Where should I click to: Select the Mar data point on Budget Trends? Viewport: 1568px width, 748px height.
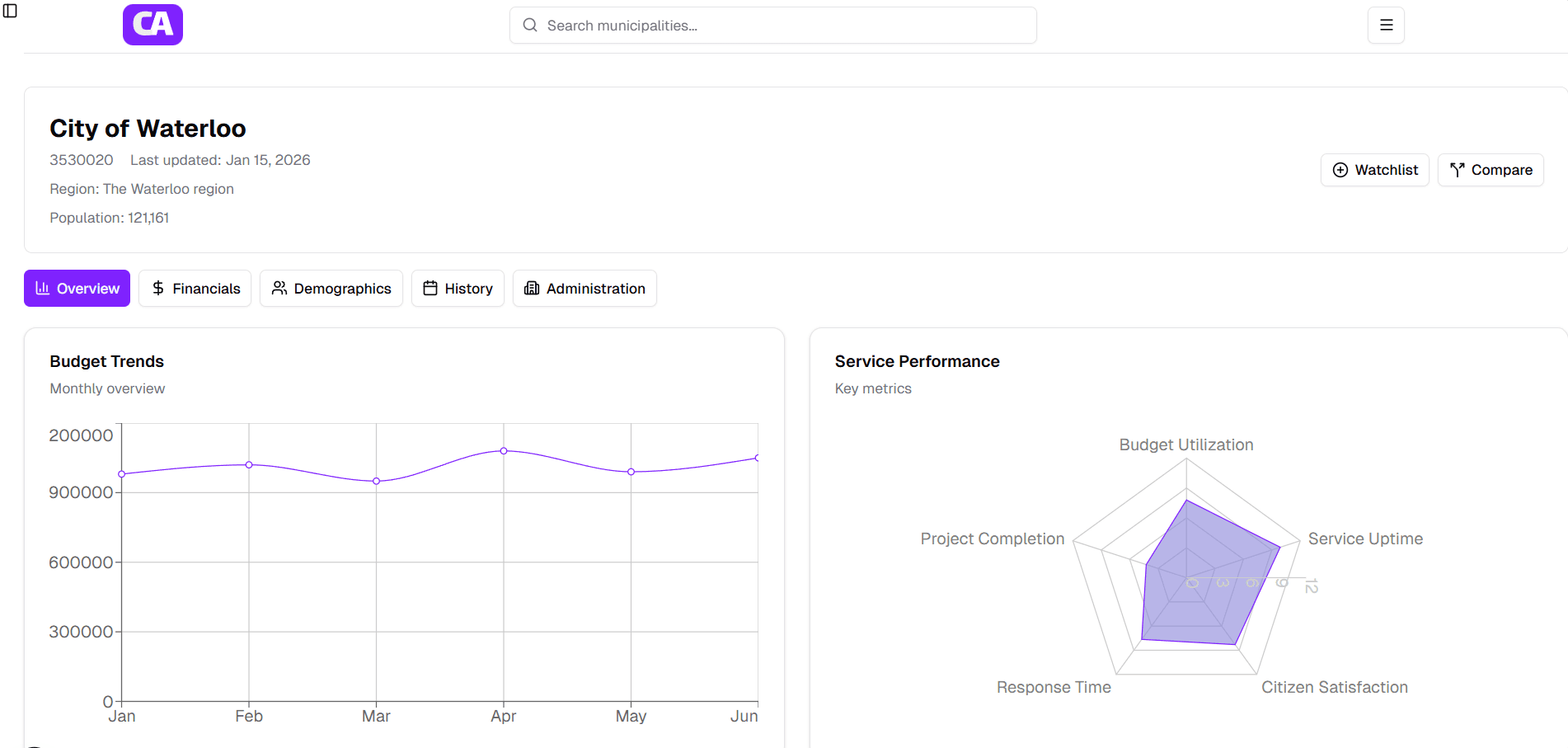[x=376, y=482]
